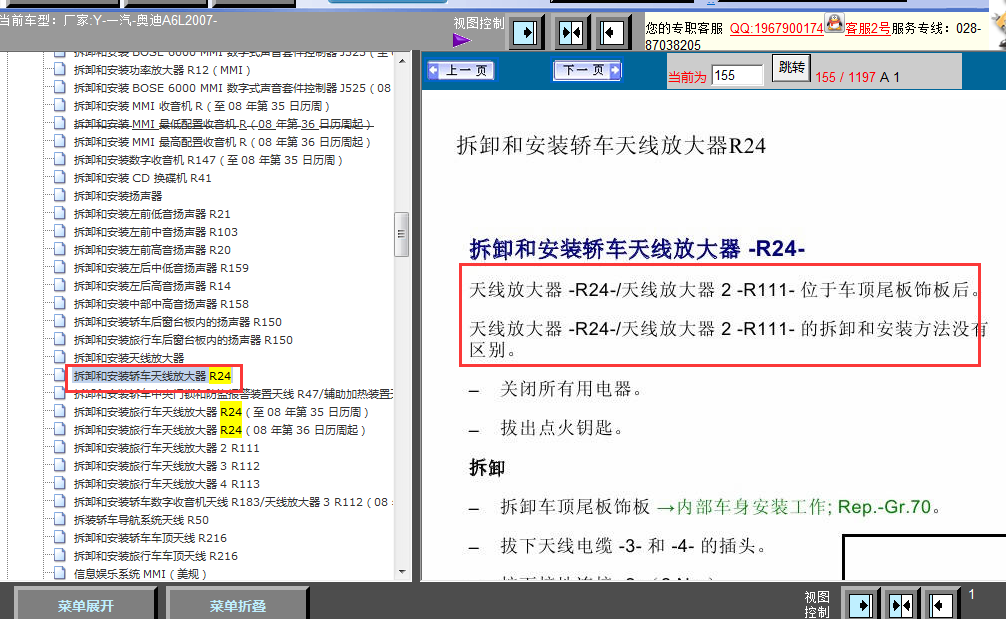Click top view control left-arrow icon
Viewport: 1006px width, 619px height.
tap(611, 33)
